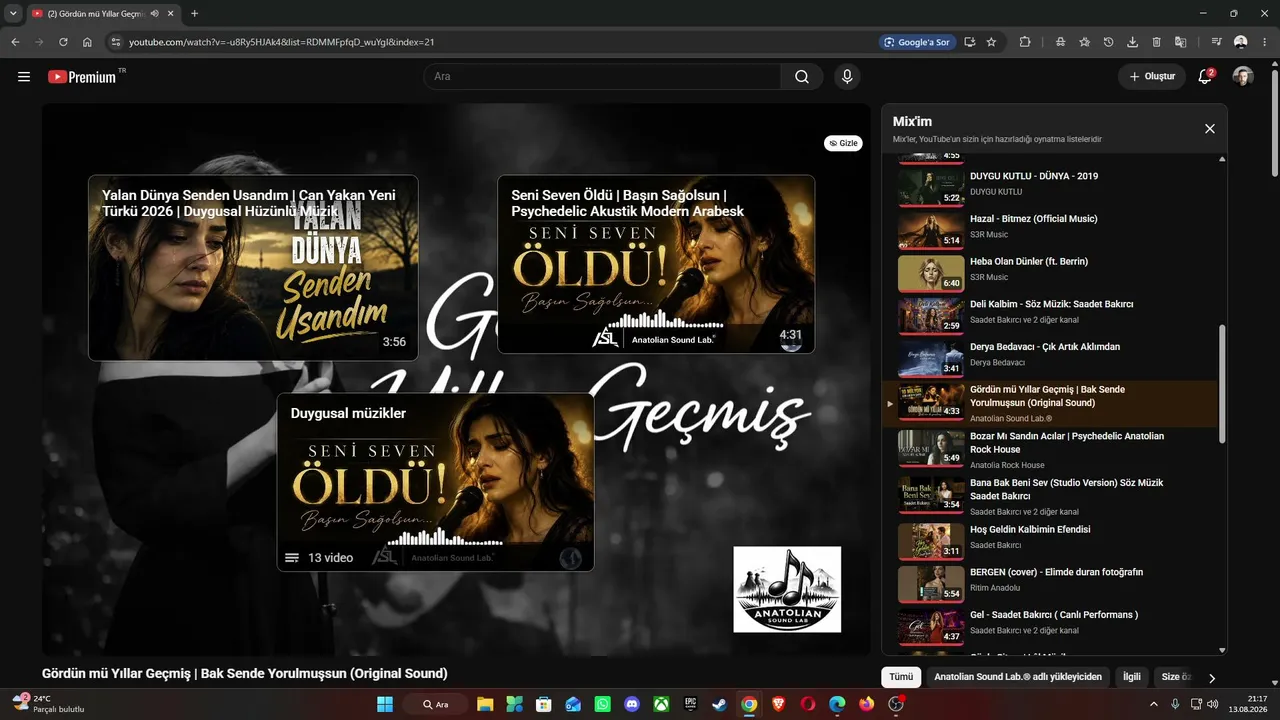Open Chrome extensions puzzle icon
This screenshot has width=1280, height=720.
tap(1025, 42)
